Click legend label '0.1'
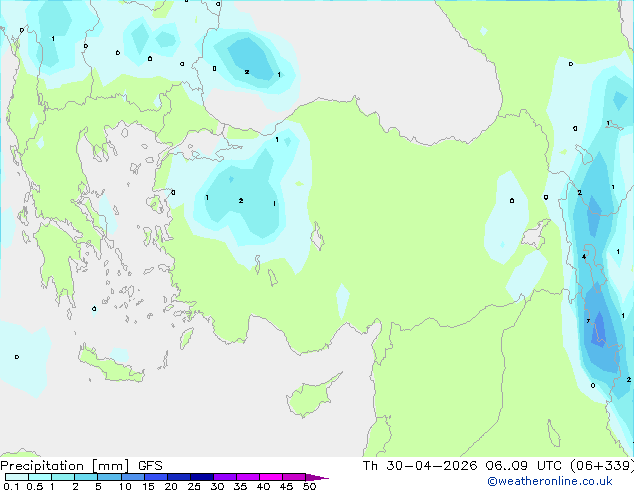 click(10, 486)
